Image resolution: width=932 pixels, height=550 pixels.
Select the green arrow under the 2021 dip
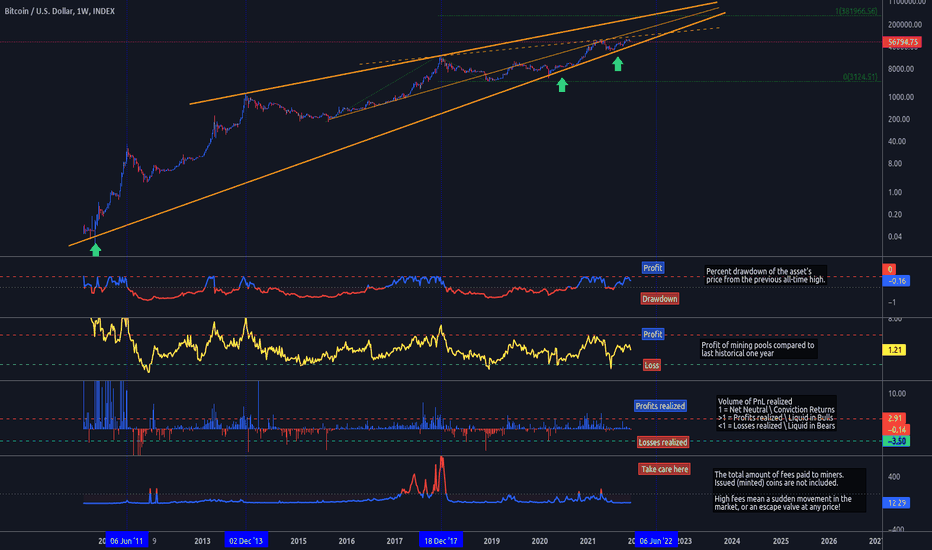click(618, 64)
